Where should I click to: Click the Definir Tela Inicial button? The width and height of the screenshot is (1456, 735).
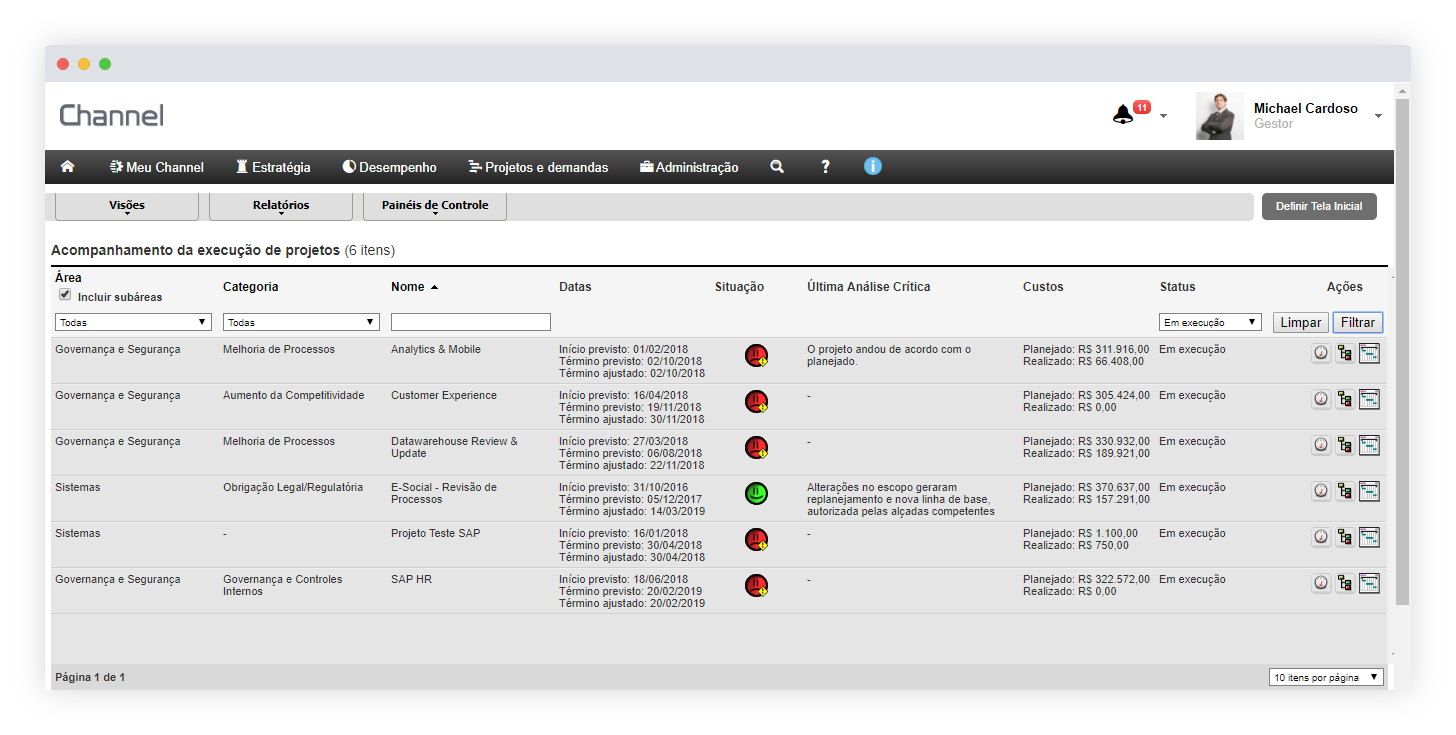coord(1319,206)
